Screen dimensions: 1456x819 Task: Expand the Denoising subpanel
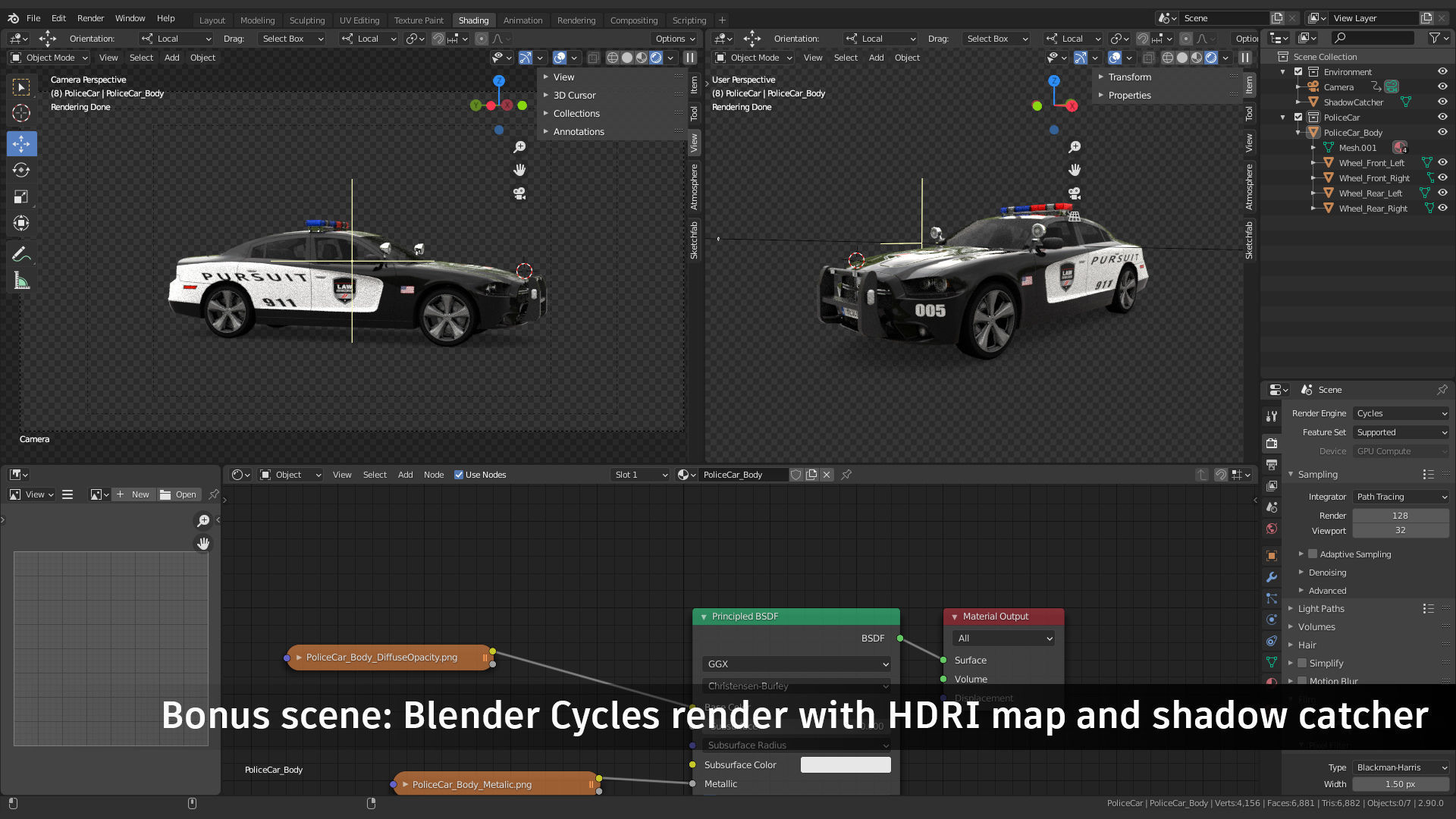pos(1327,573)
